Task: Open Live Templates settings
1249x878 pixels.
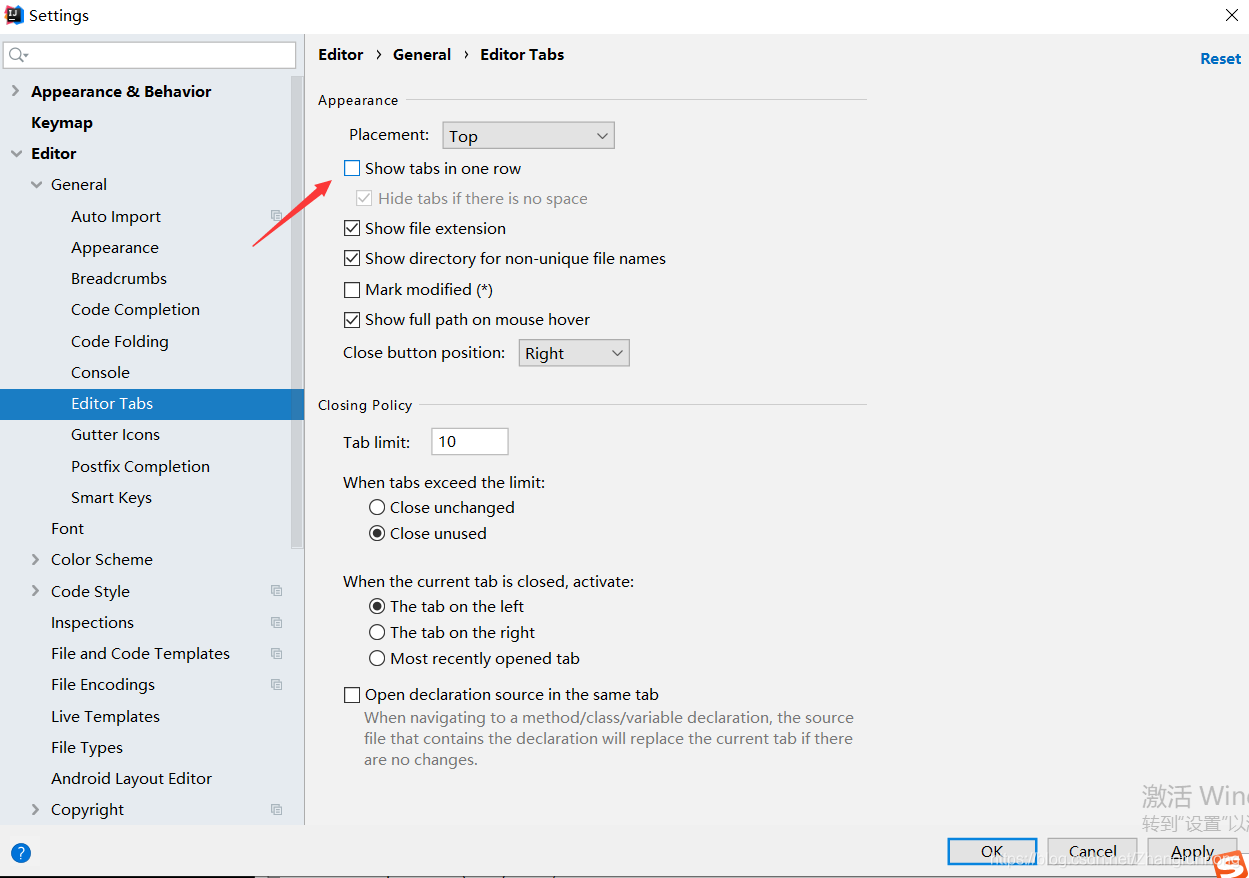Action: click(106, 716)
